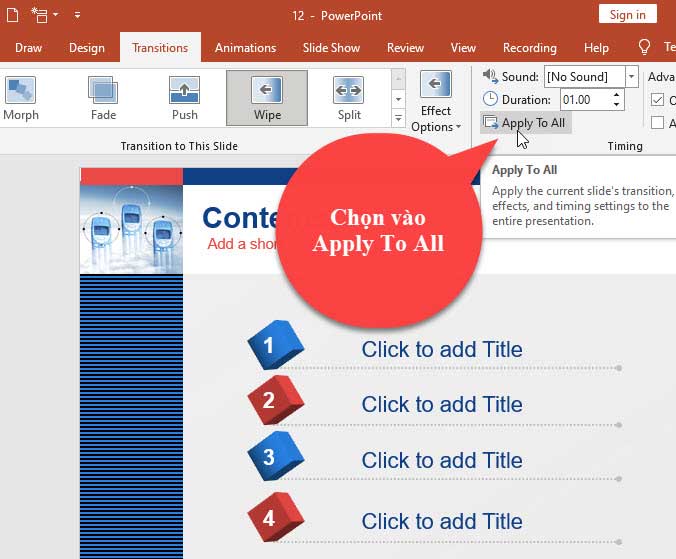This screenshot has height=559, width=676.
Task: Click the 'Add a shor' subtitle text
Action: 242,244
